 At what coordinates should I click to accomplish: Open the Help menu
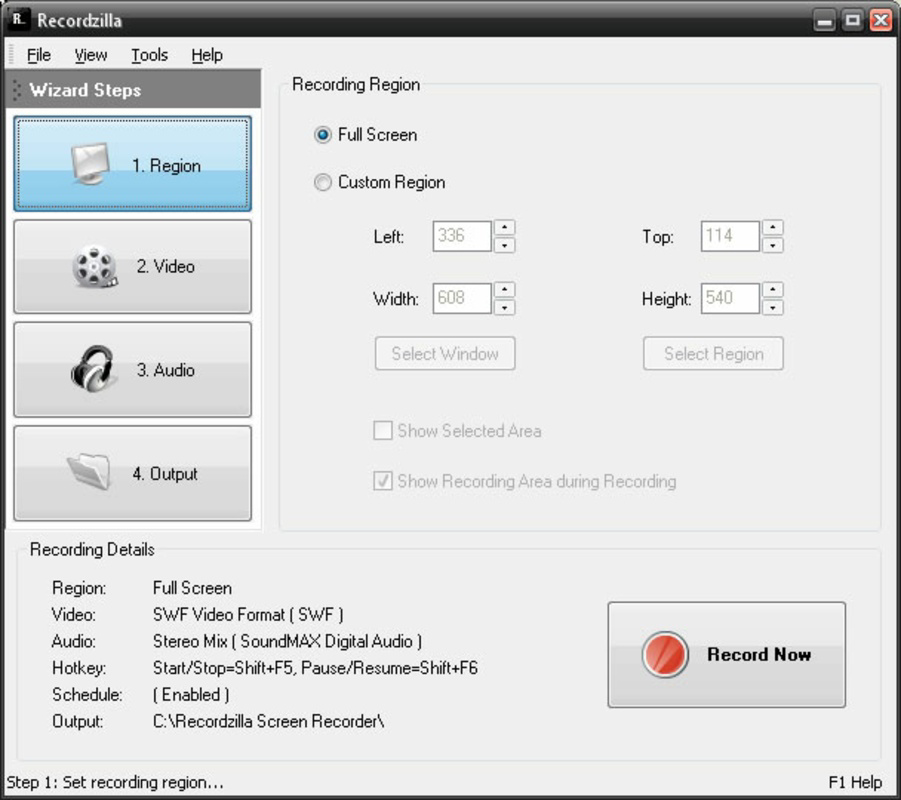tap(207, 55)
